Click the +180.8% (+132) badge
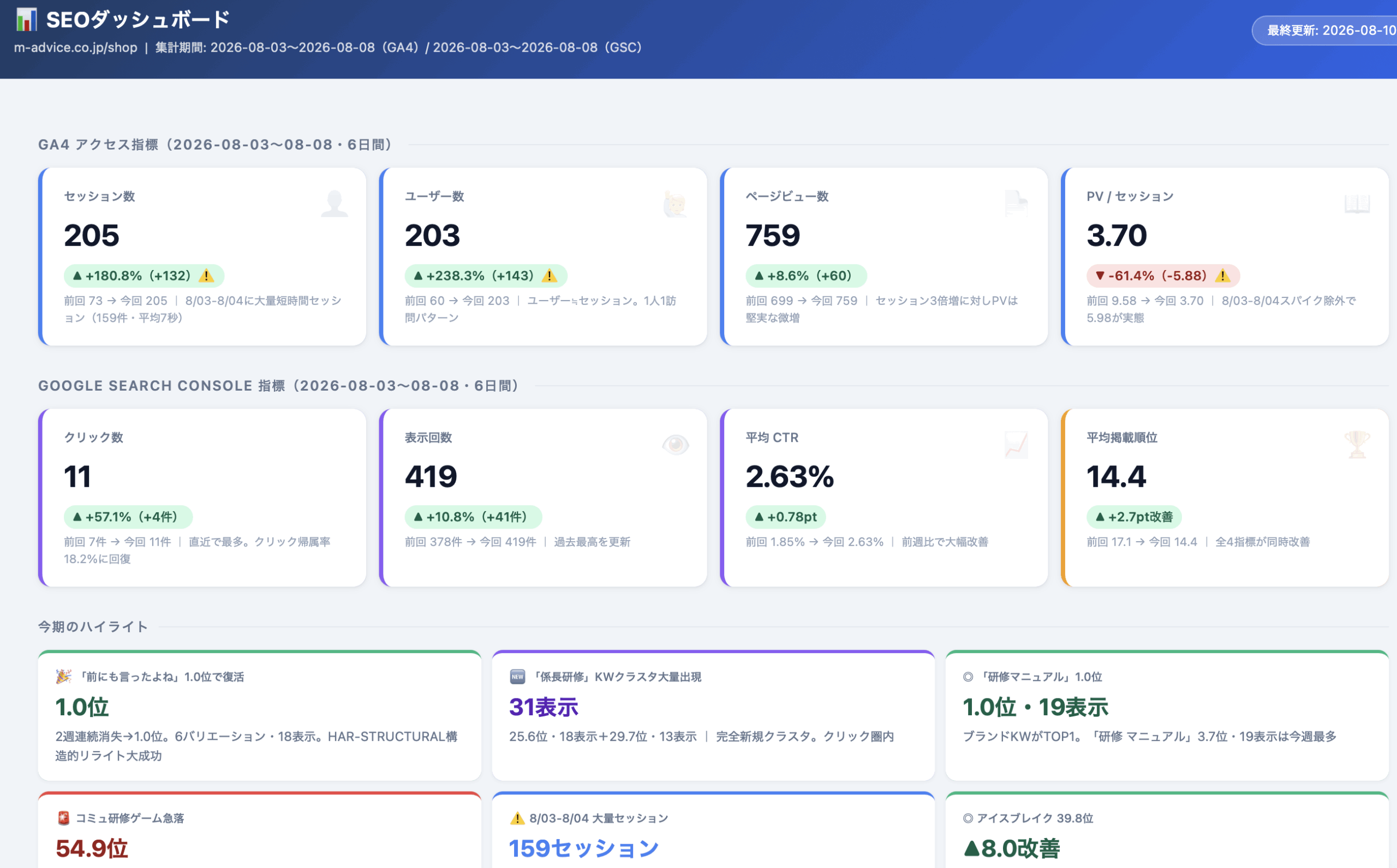Viewport: 1397px width, 868px height. click(144, 276)
